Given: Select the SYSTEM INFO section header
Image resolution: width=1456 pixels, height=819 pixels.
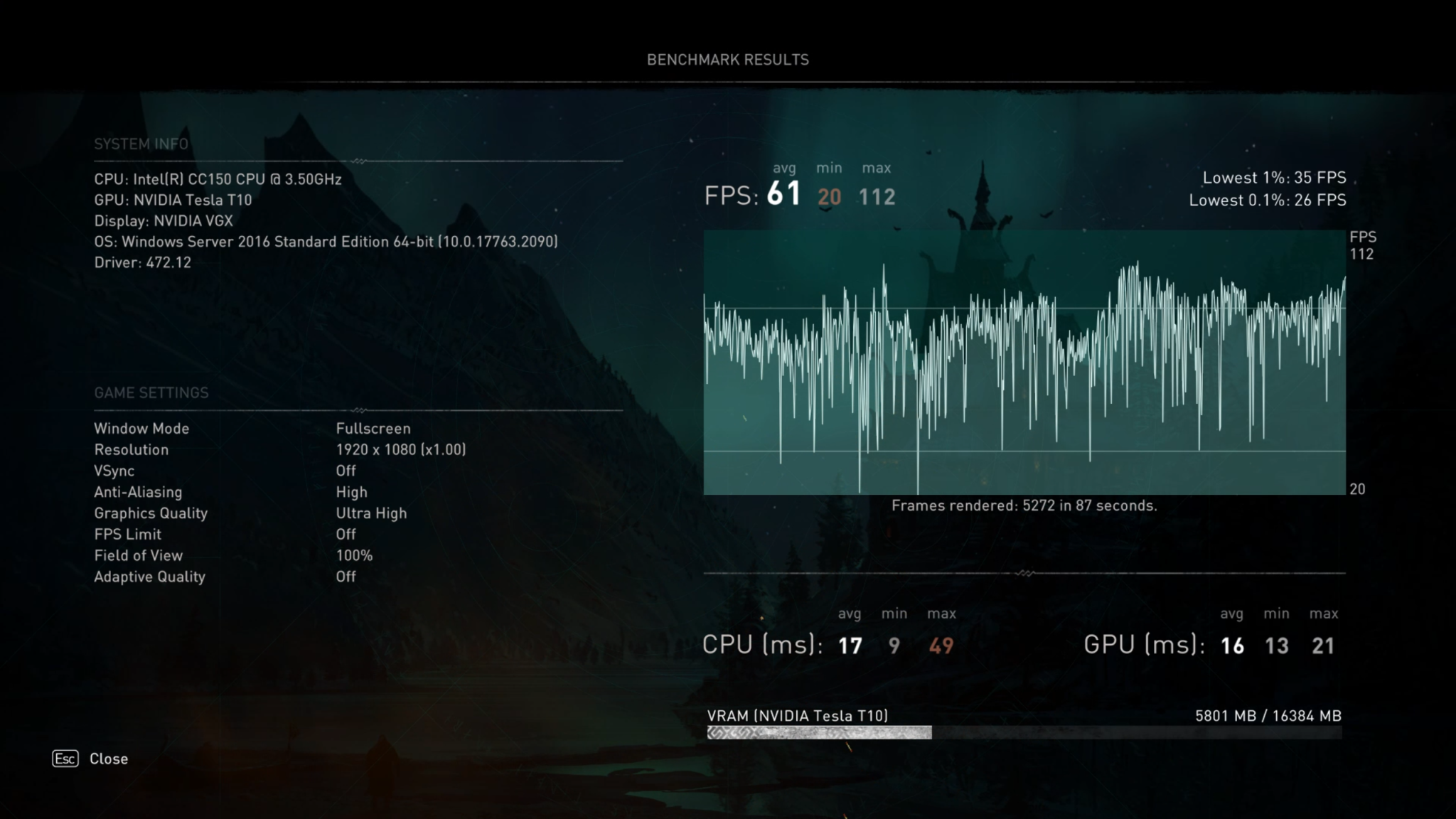Looking at the screenshot, I should click(x=141, y=144).
